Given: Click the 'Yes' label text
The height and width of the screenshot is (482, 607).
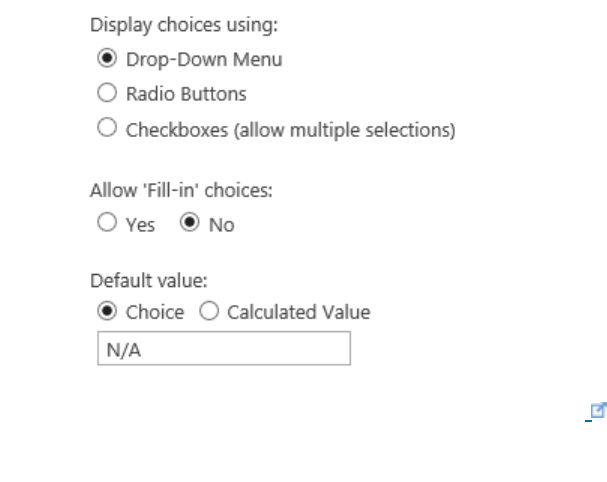Looking at the screenshot, I should [140, 225].
